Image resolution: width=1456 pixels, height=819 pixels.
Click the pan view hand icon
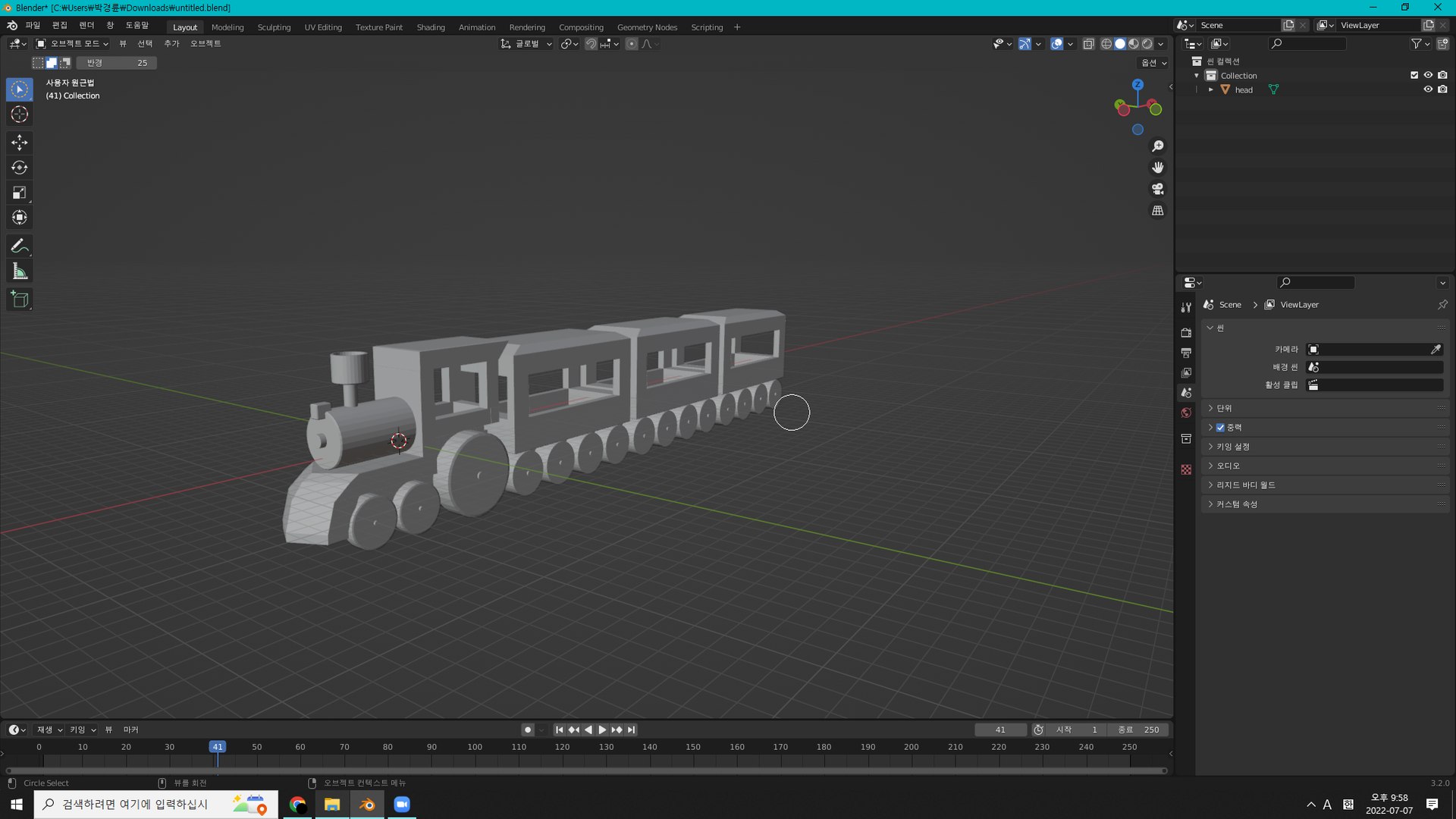coord(1158,167)
